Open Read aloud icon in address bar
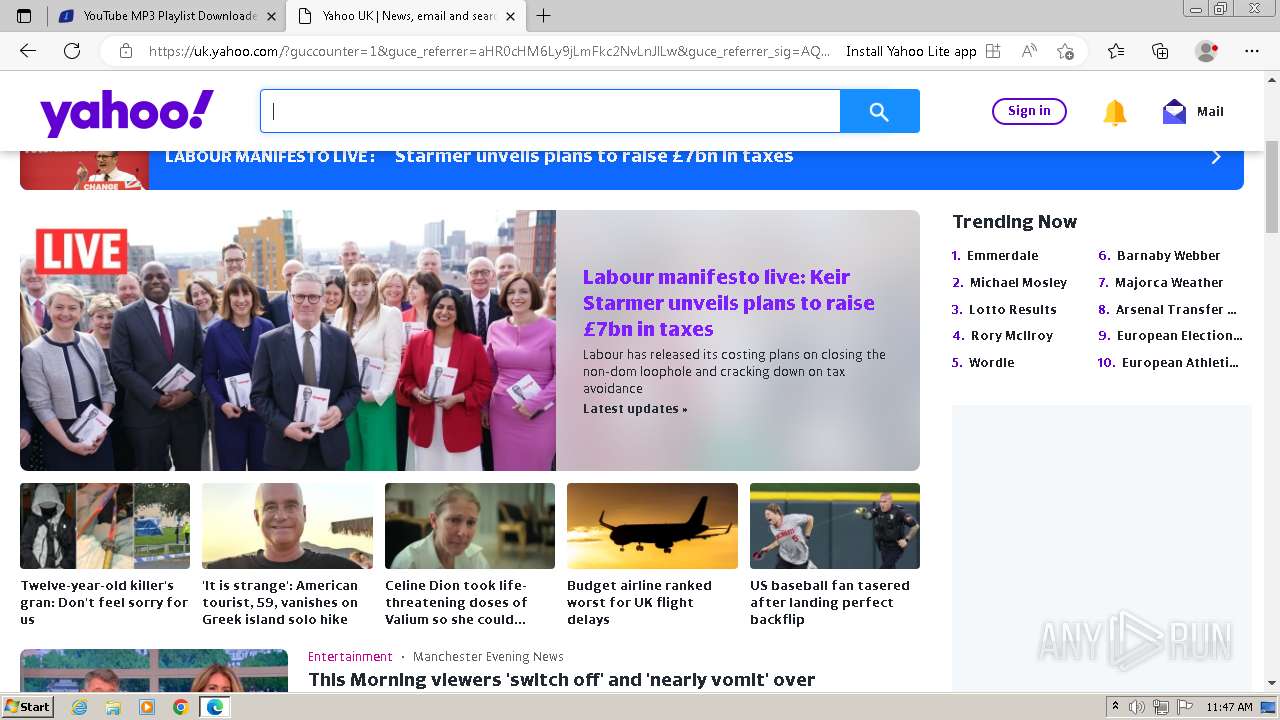 tap(1029, 51)
